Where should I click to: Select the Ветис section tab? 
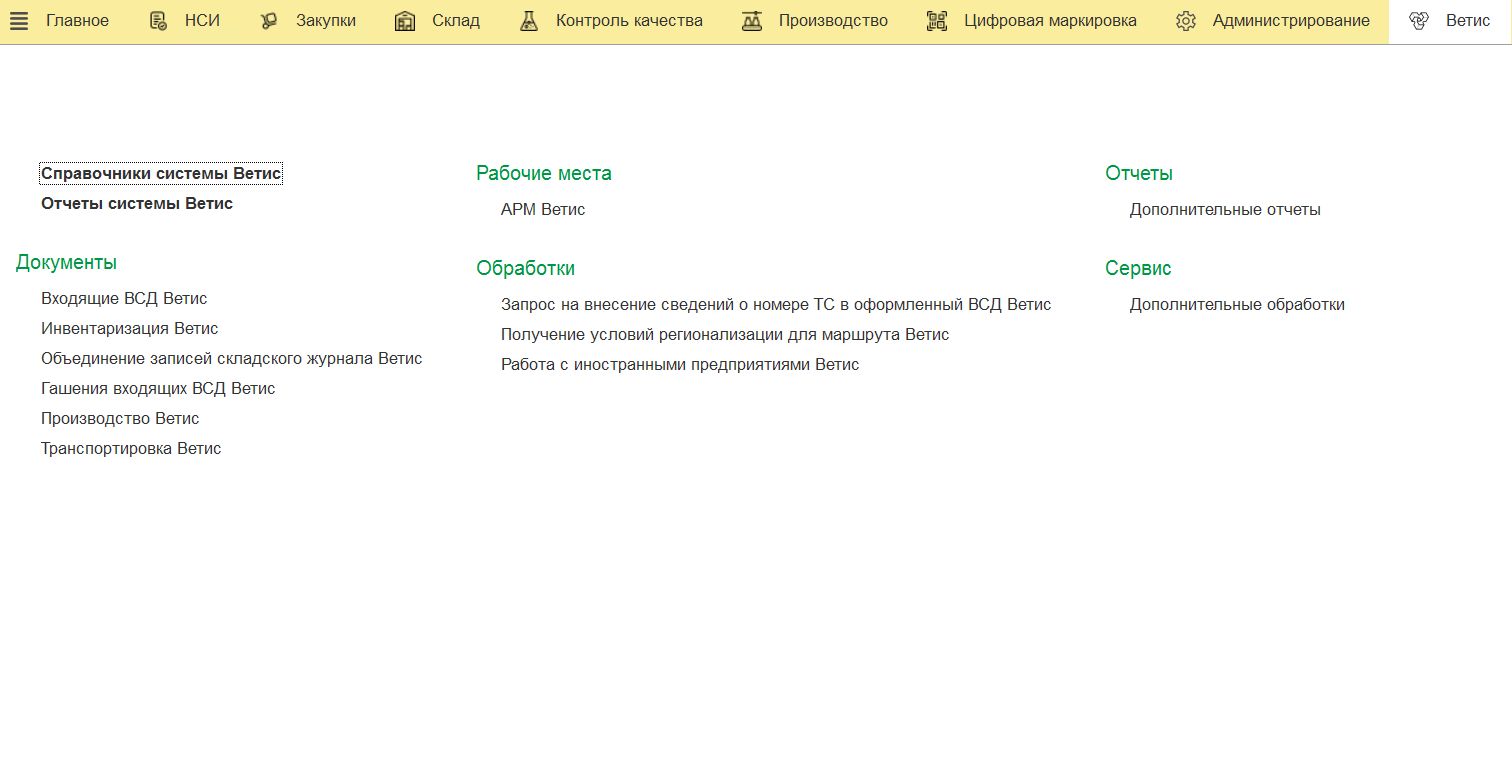pos(1449,21)
